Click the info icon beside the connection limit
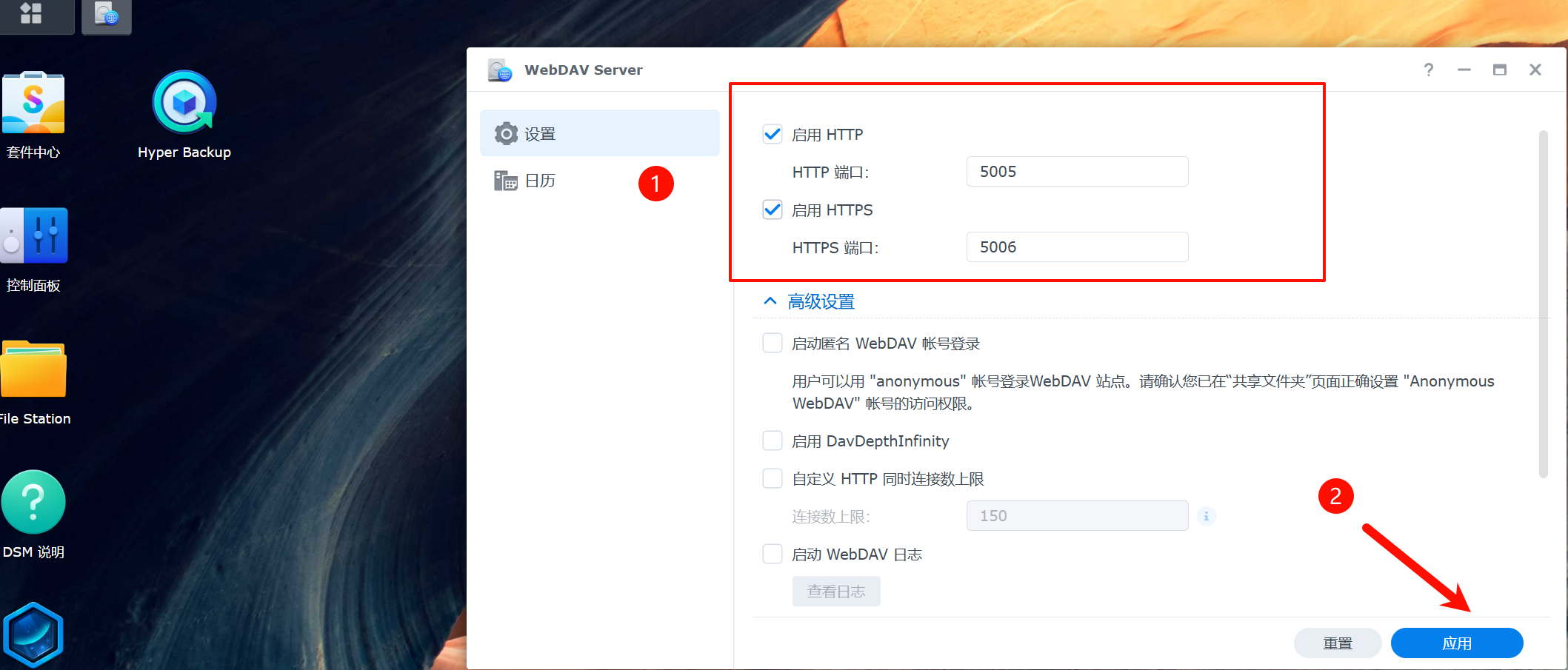Image resolution: width=1568 pixels, height=670 pixels. tap(1206, 516)
